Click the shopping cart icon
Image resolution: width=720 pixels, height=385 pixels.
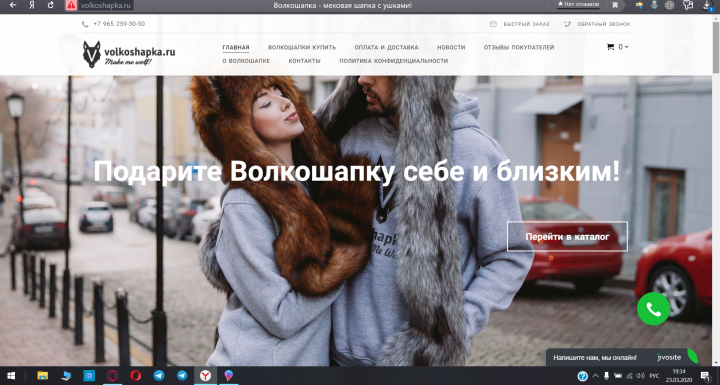tap(610, 47)
